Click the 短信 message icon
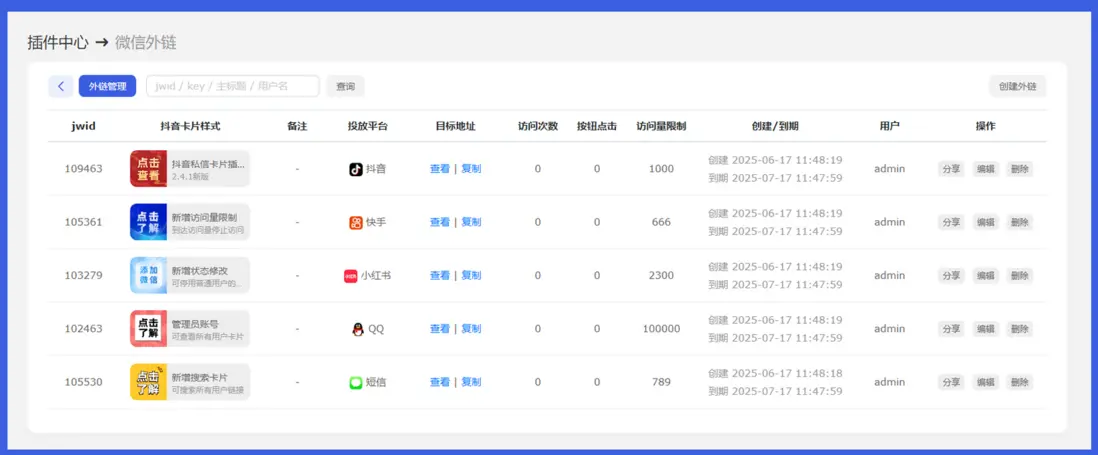The height and width of the screenshot is (455, 1098). 356,382
